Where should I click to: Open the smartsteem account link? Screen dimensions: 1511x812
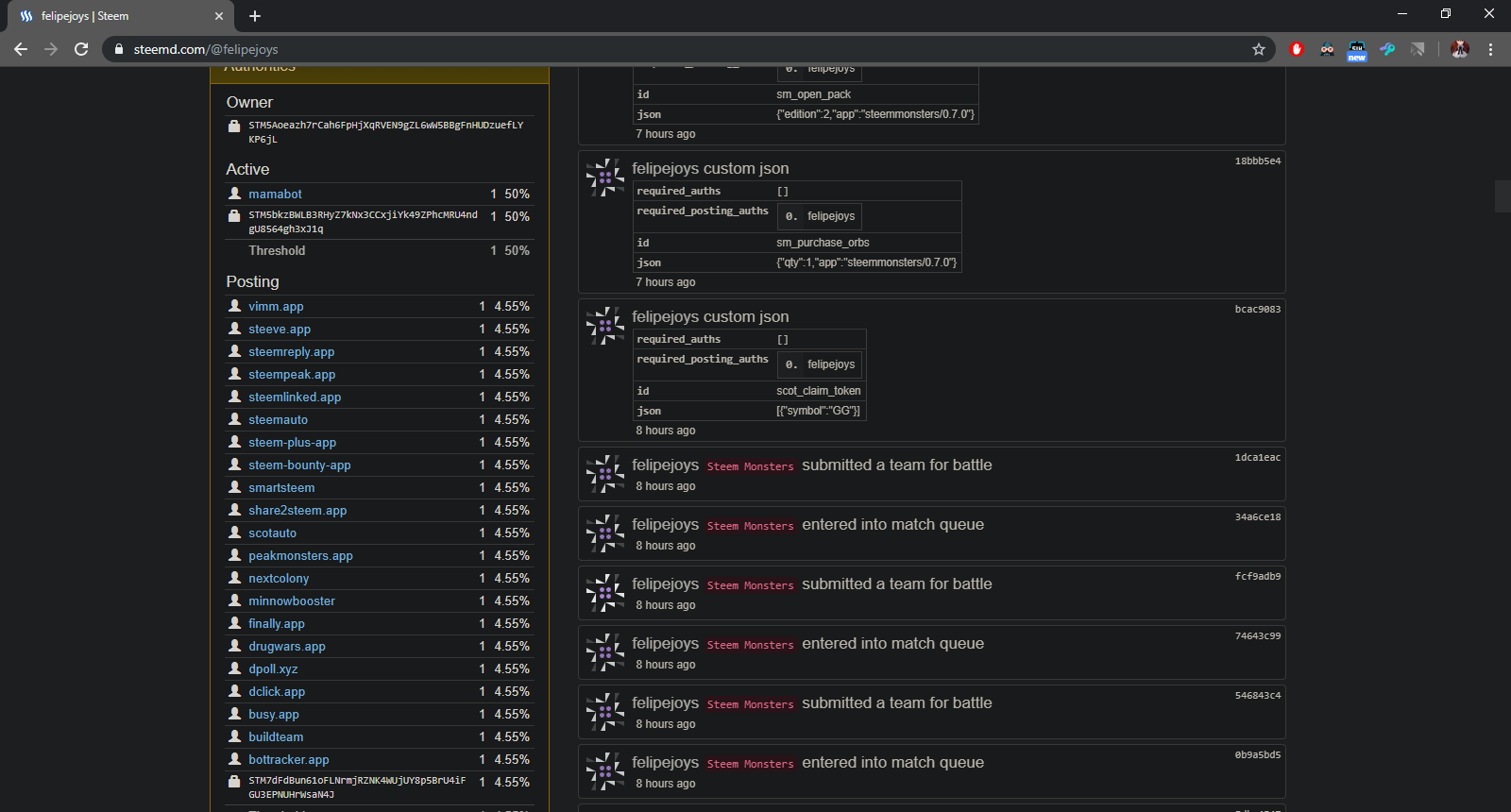click(281, 488)
